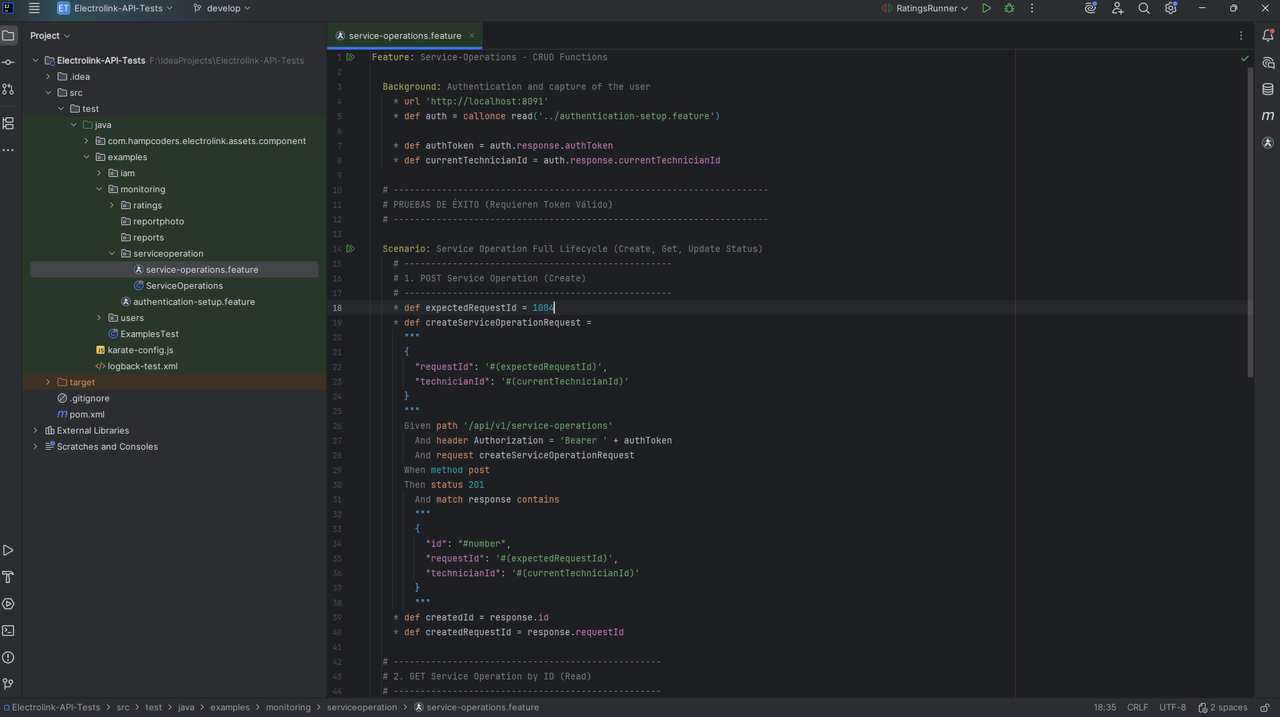Open the Notifications bell panel
This screenshot has width=1280, height=717.
1268,35
